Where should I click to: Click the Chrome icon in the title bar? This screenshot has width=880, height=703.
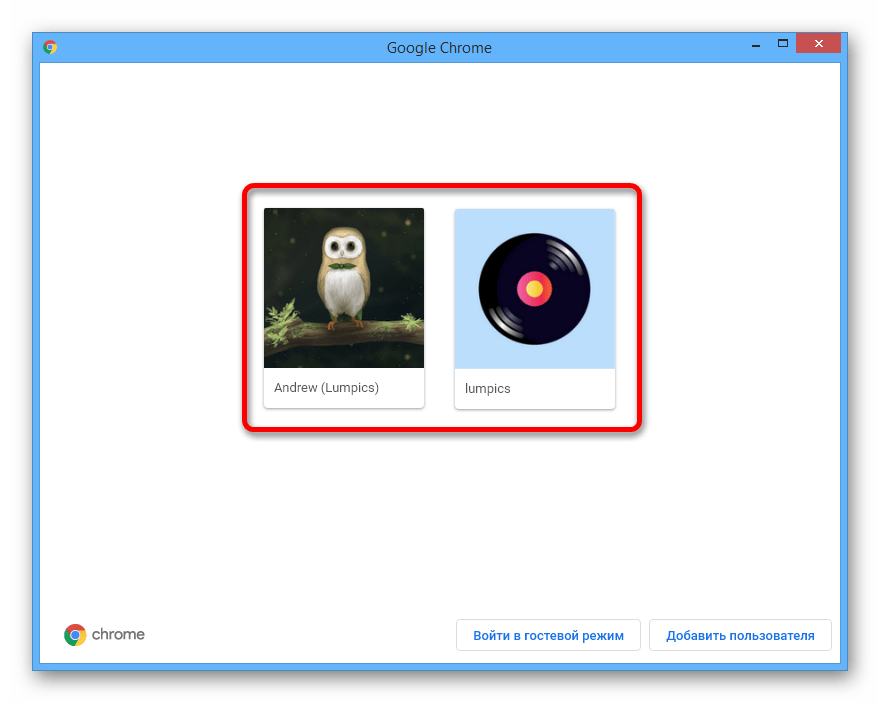[50, 47]
